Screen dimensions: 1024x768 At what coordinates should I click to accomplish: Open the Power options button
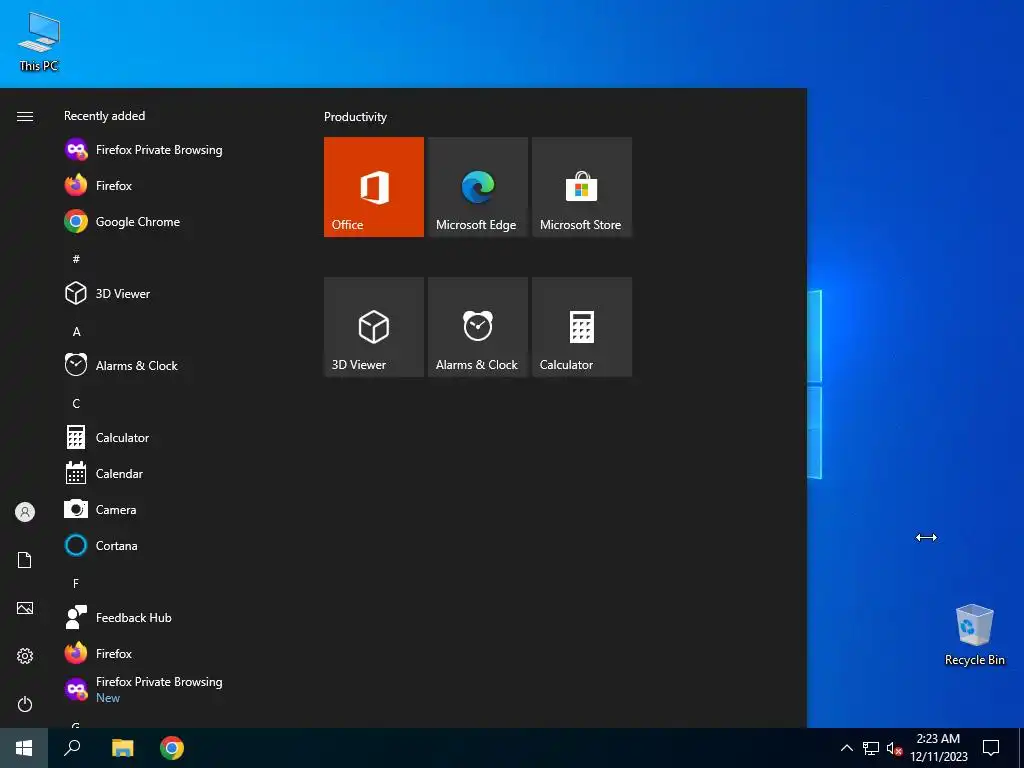coord(25,704)
